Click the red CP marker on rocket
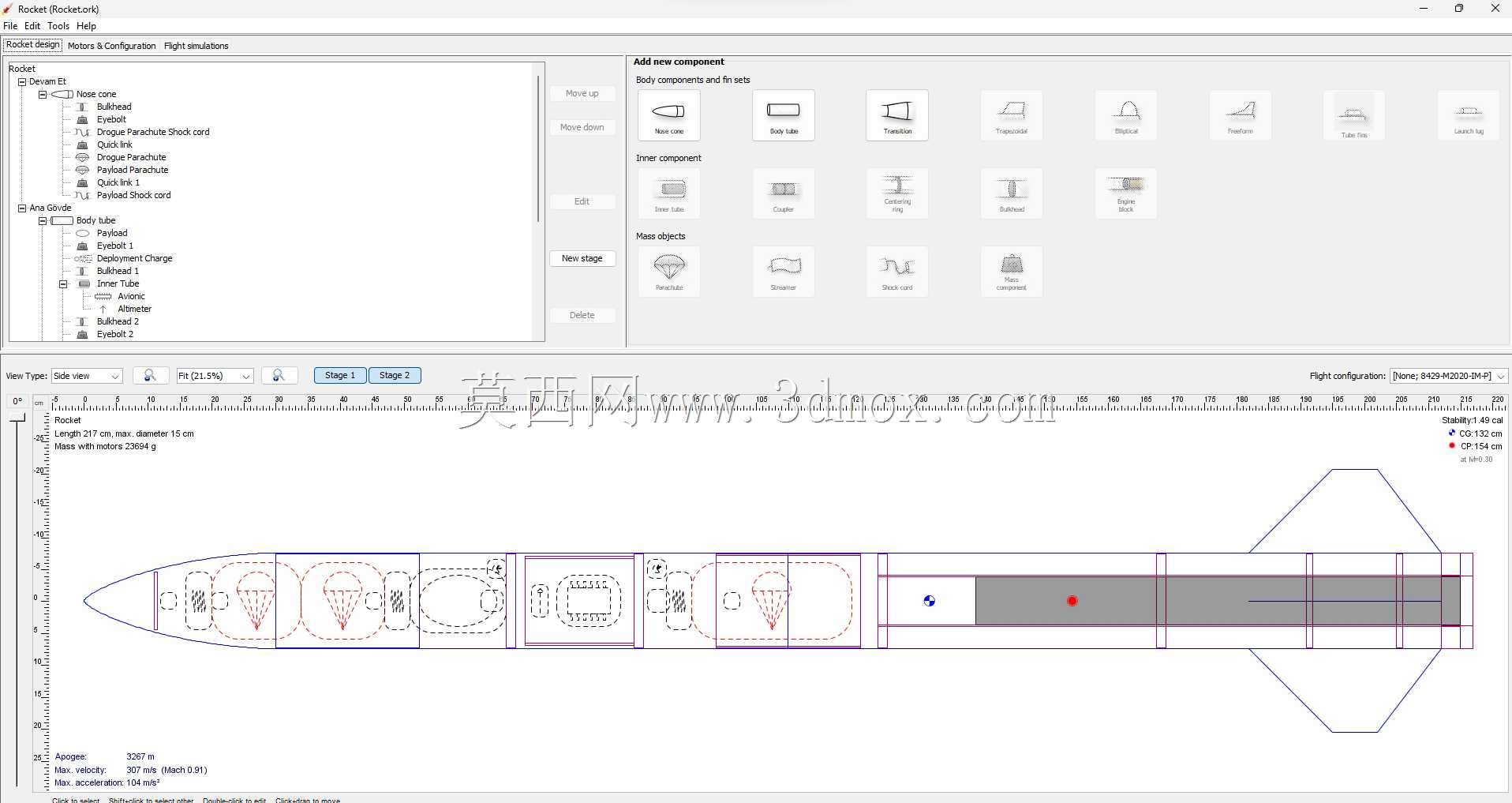This screenshot has width=1512, height=803. click(1072, 601)
